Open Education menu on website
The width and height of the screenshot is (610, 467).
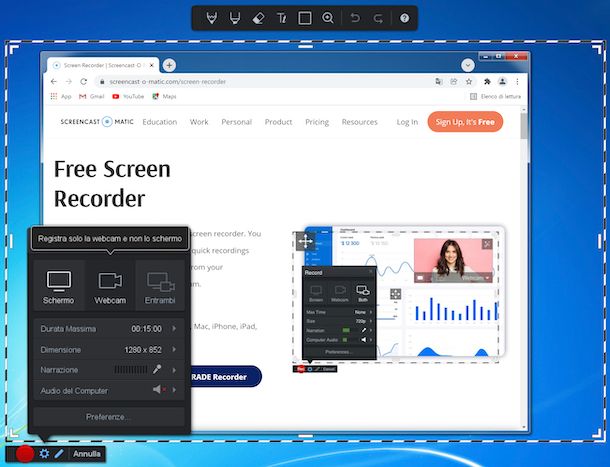160,122
